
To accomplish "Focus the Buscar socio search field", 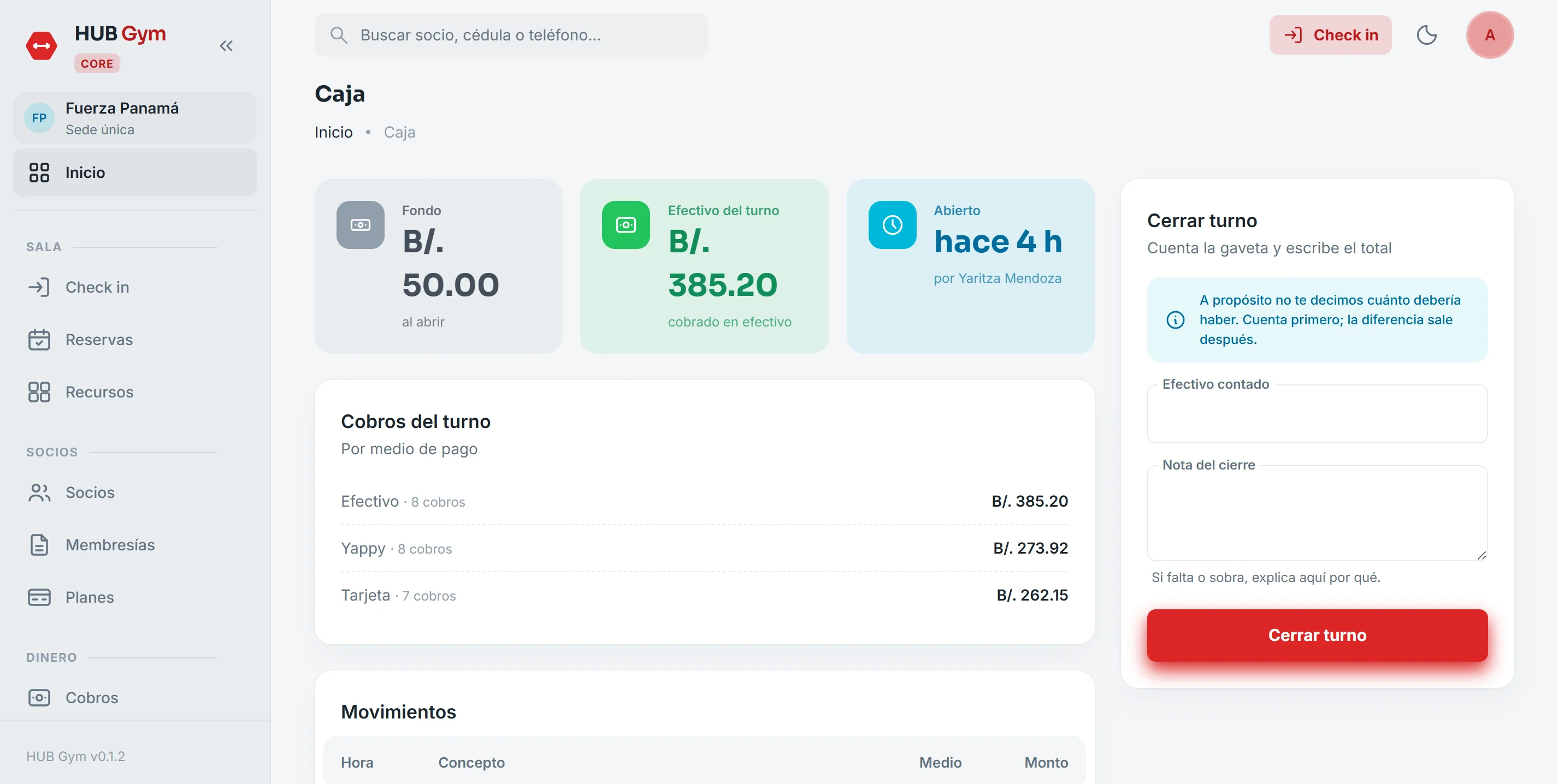I will point(511,35).
